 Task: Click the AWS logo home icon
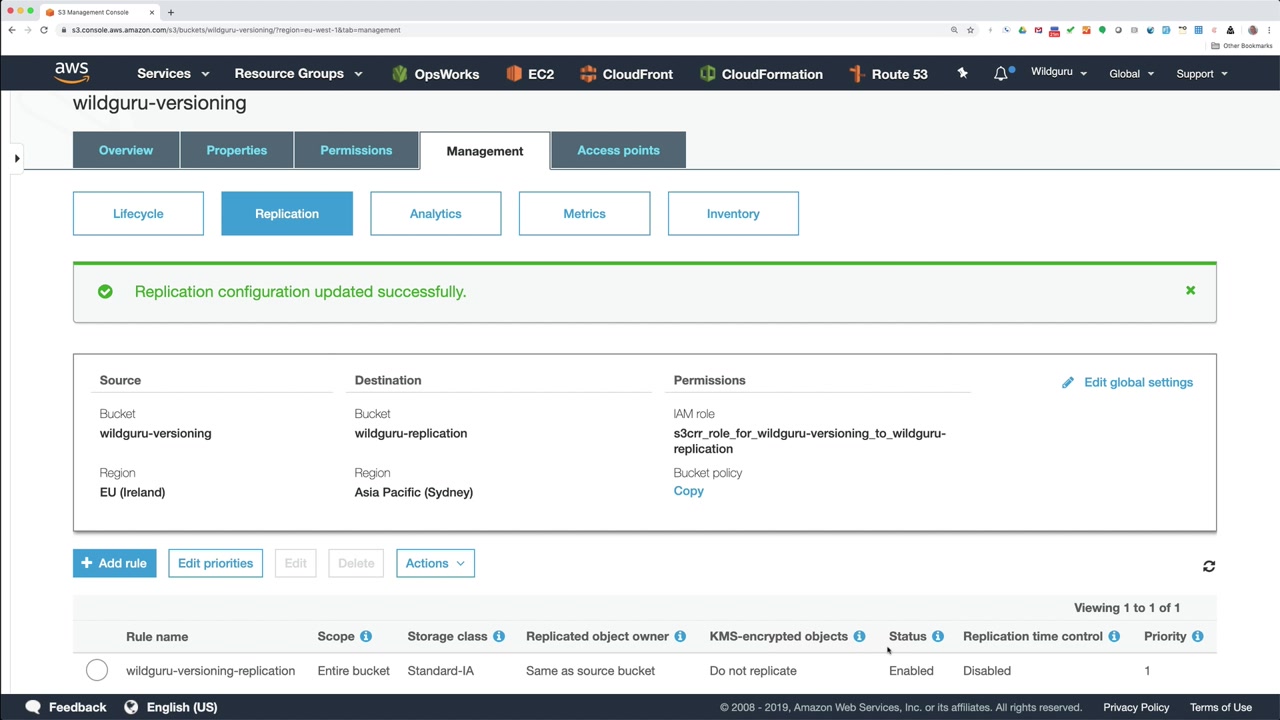(72, 73)
